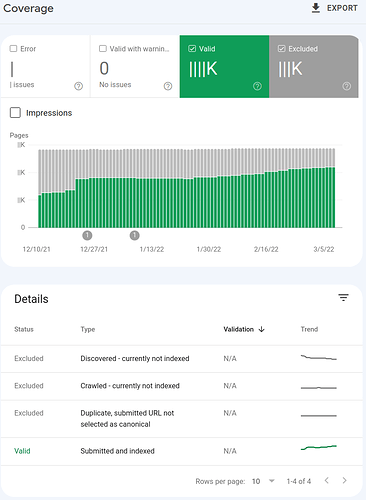Open Duplicate, submitted URL not selected row
366x500 pixels.
(182, 419)
